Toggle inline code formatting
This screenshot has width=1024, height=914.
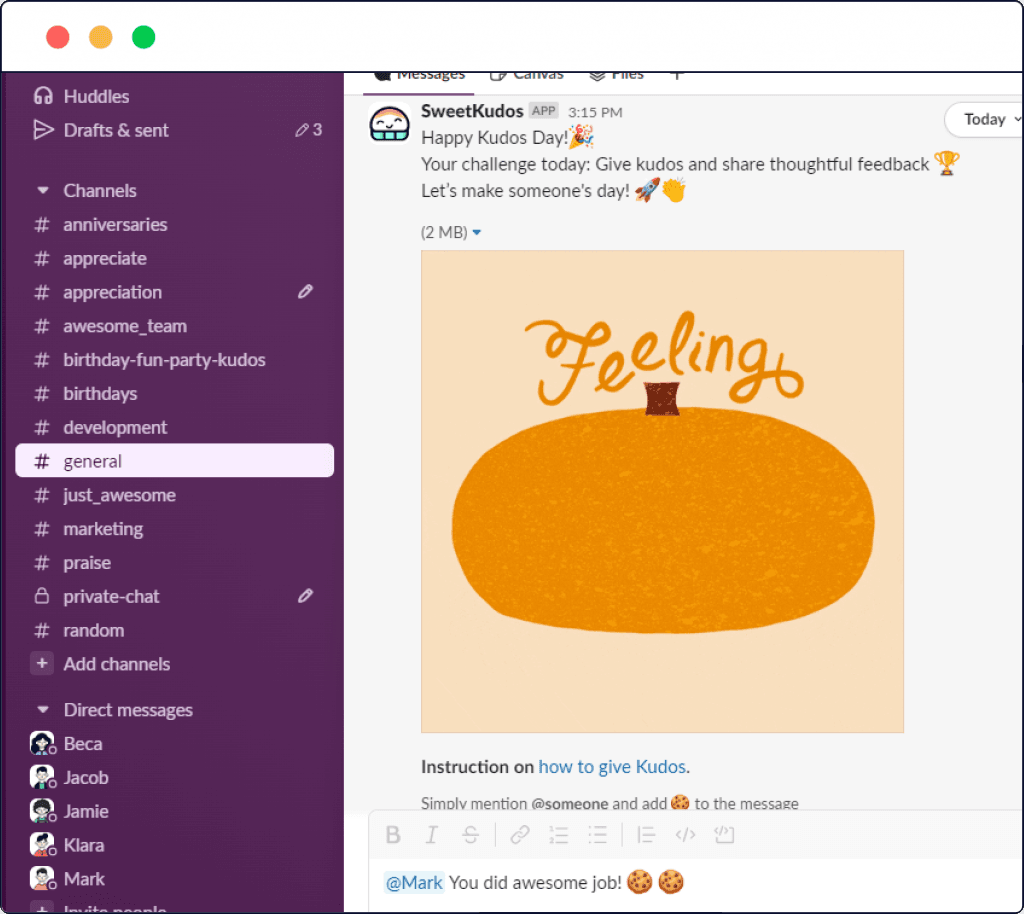click(x=685, y=835)
